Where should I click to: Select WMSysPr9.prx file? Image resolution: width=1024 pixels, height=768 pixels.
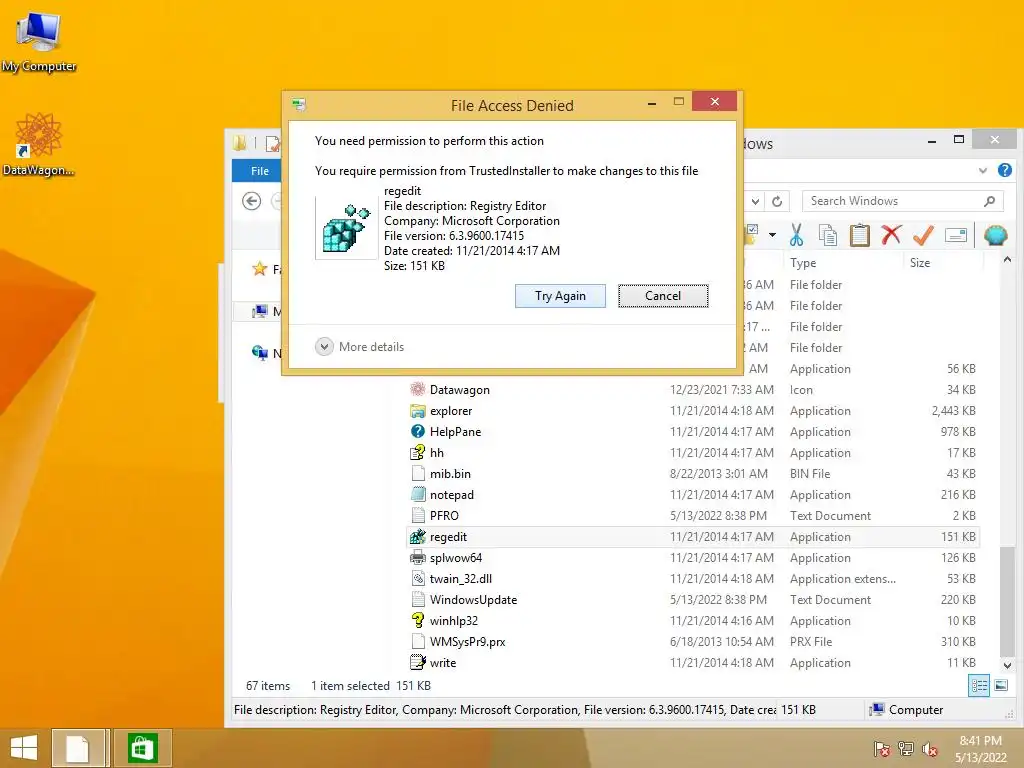tap(467, 641)
